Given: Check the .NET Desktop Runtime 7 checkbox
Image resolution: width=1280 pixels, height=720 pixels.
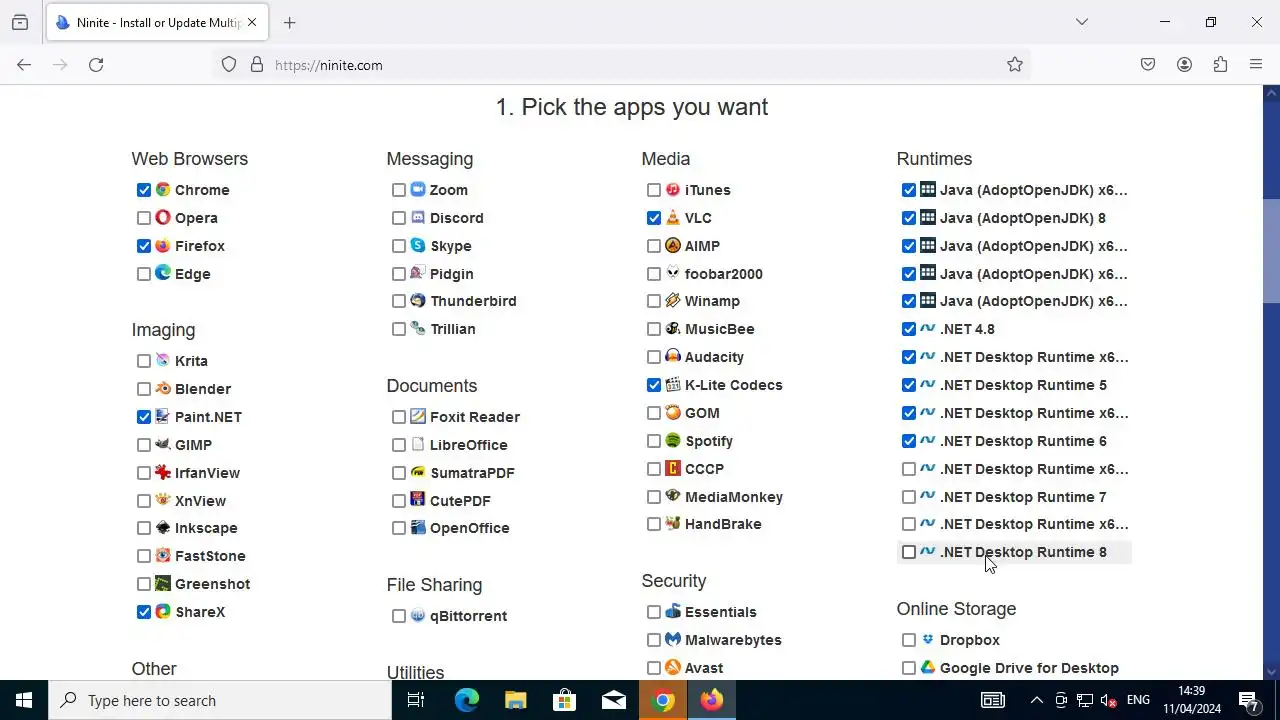Looking at the screenshot, I should (x=909, y=497).
